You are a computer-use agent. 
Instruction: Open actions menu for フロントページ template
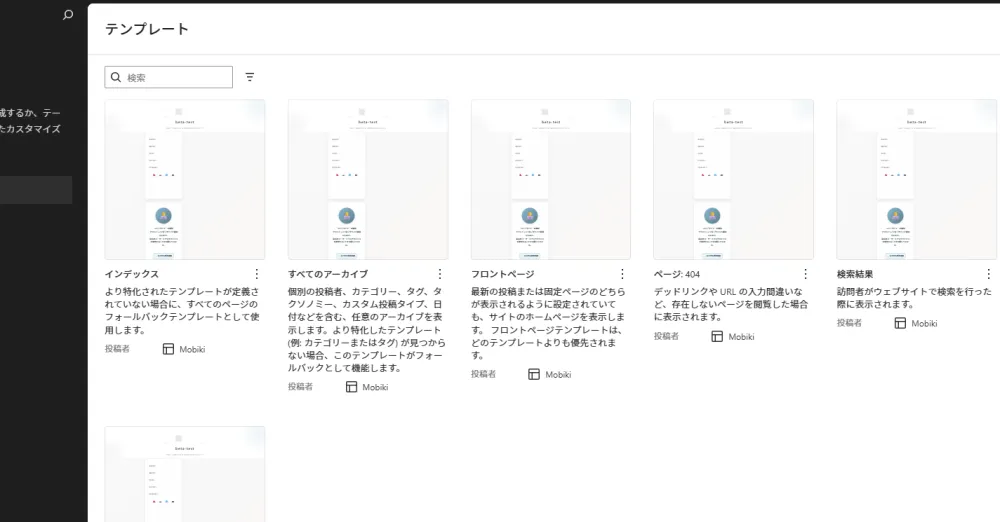coord(623,274)
